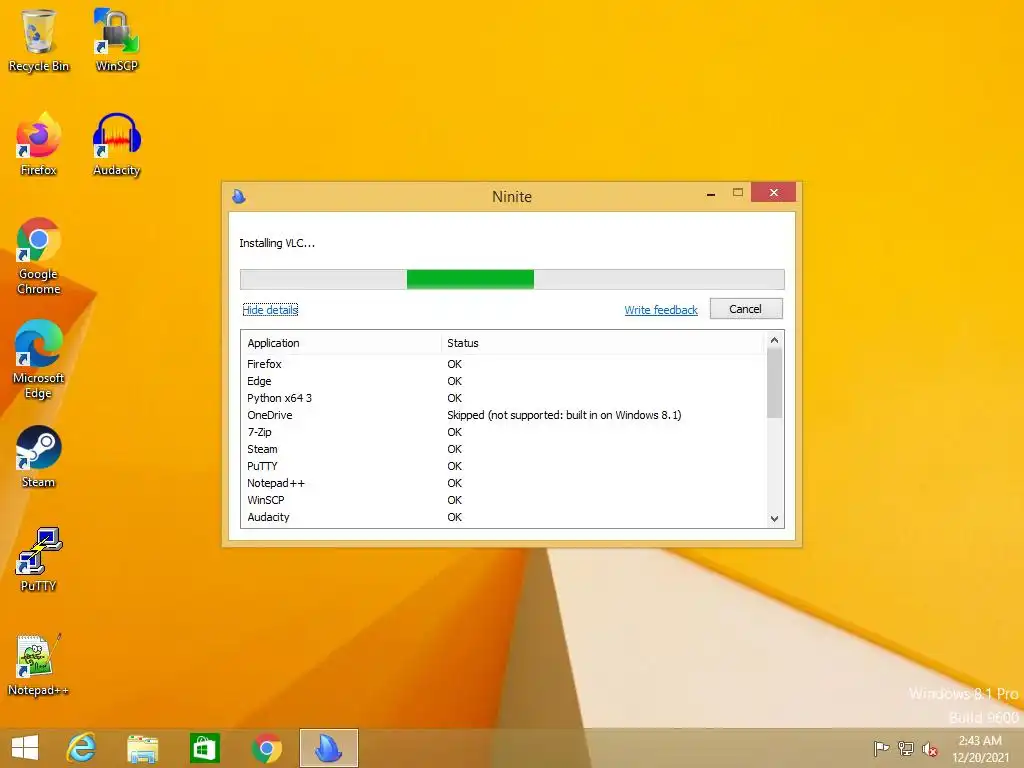Click Hide details link
This screenshot has width=1024, height=768.
[x=270, y=310]
